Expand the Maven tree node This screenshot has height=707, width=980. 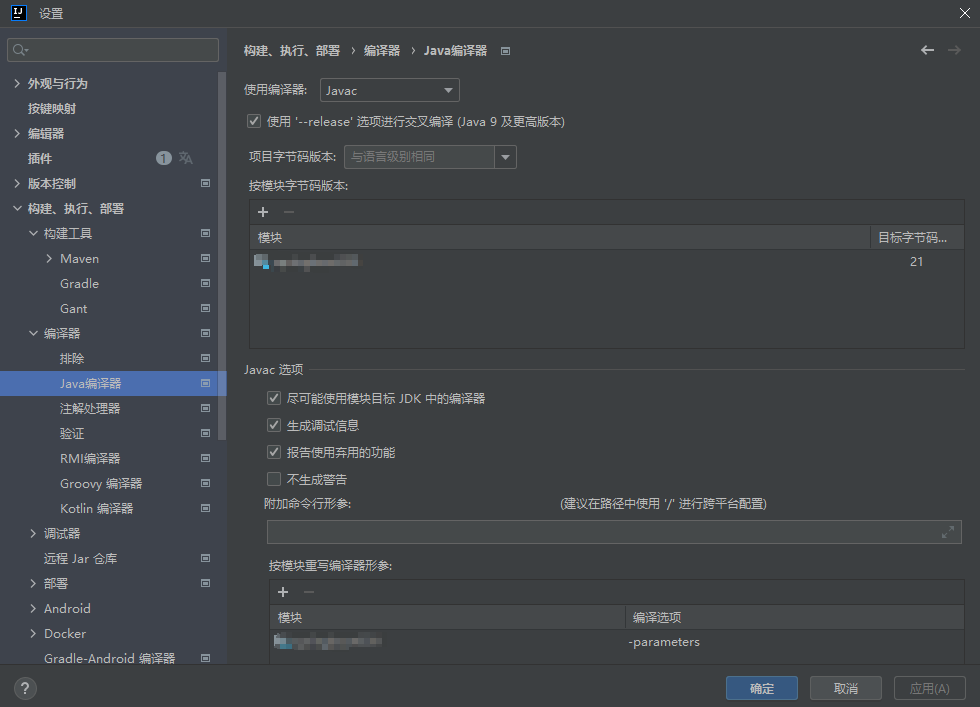49,258
